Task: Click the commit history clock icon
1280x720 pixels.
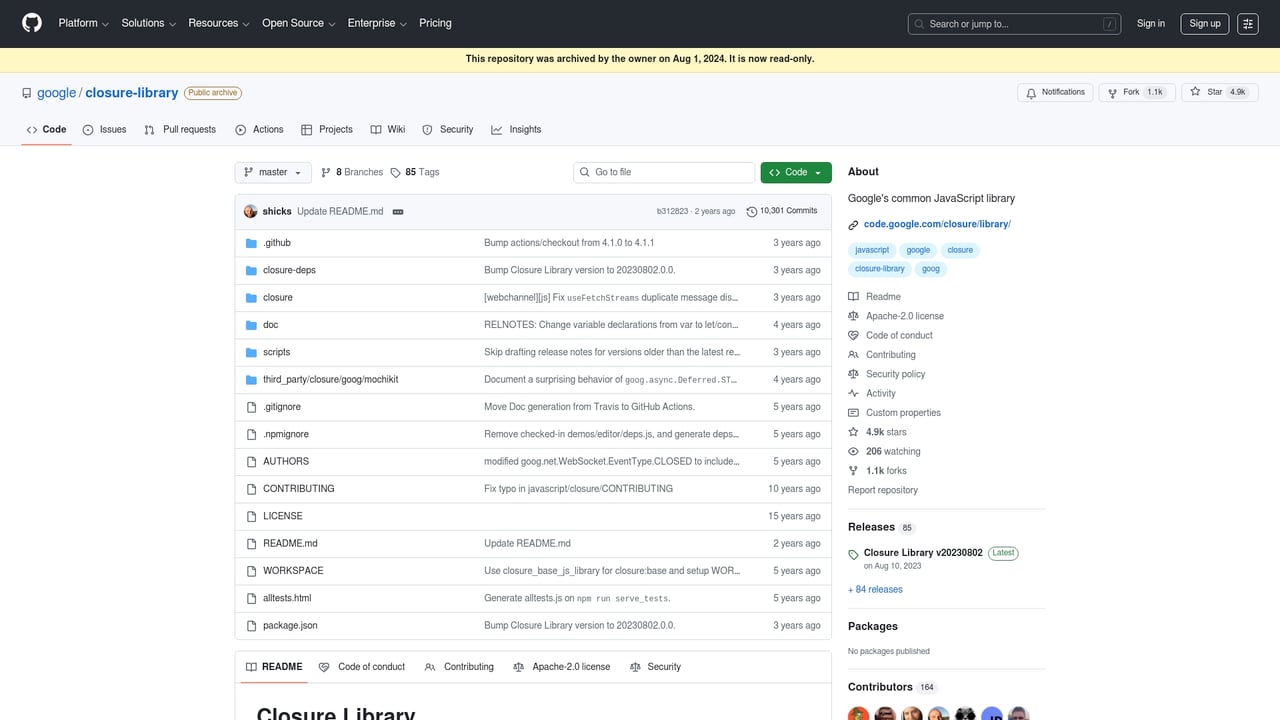Action: pyautogui.click(x=752, y=211)
